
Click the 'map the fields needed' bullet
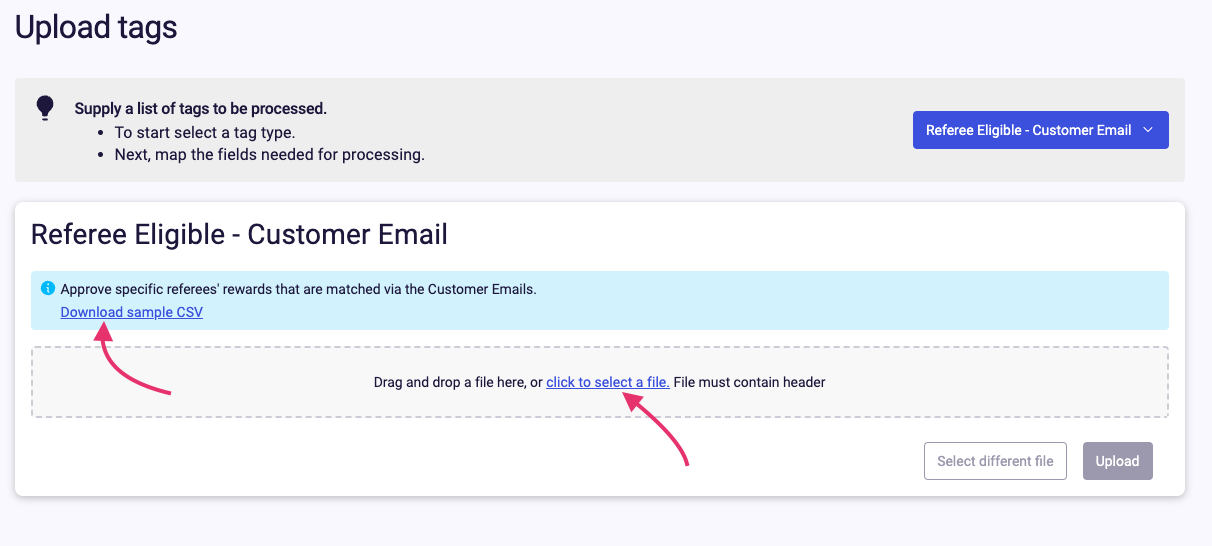pyautogui.click(x=270, y=155)
